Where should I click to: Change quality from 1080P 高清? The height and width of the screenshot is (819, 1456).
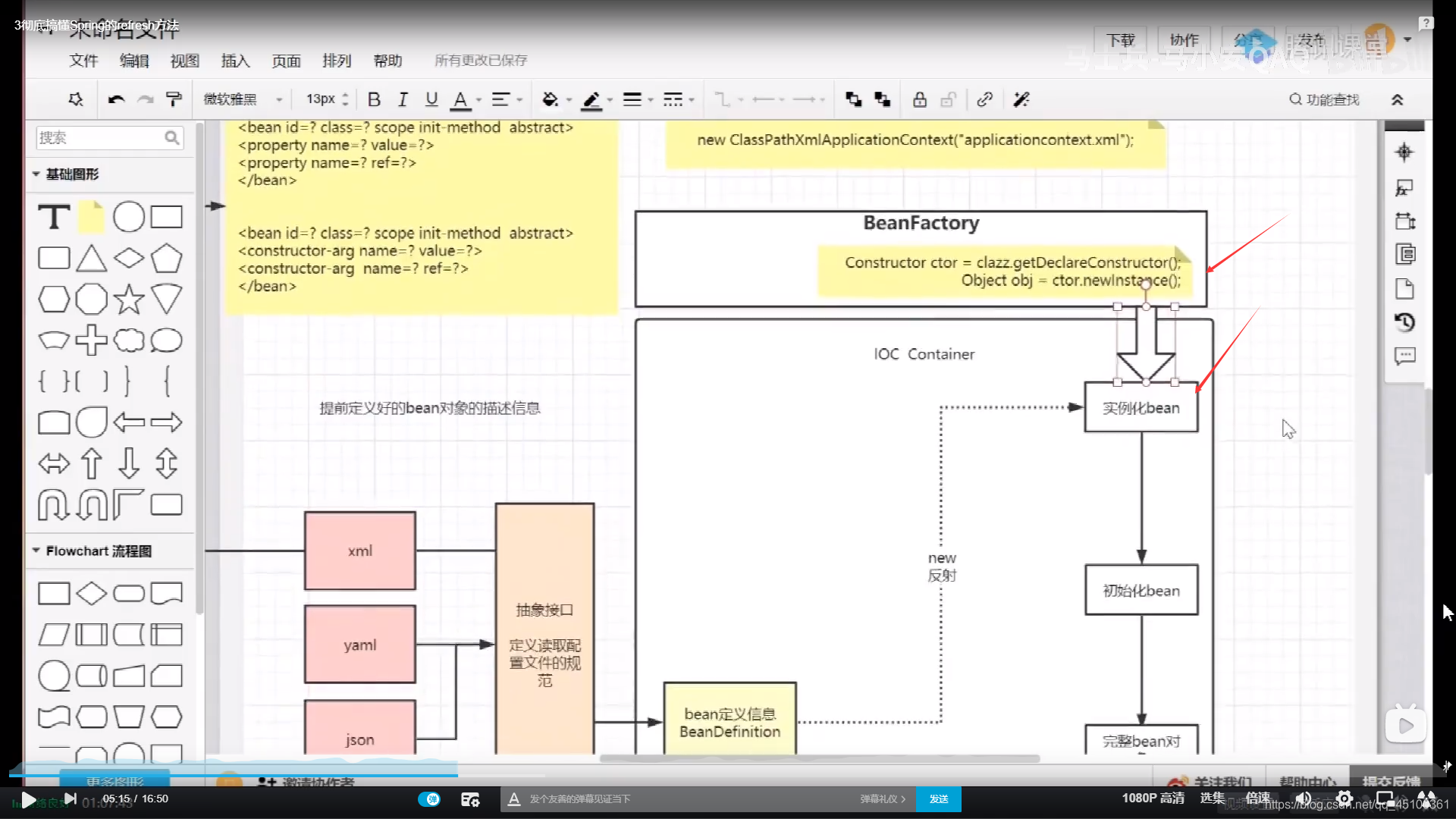[x=1153, y=798]
